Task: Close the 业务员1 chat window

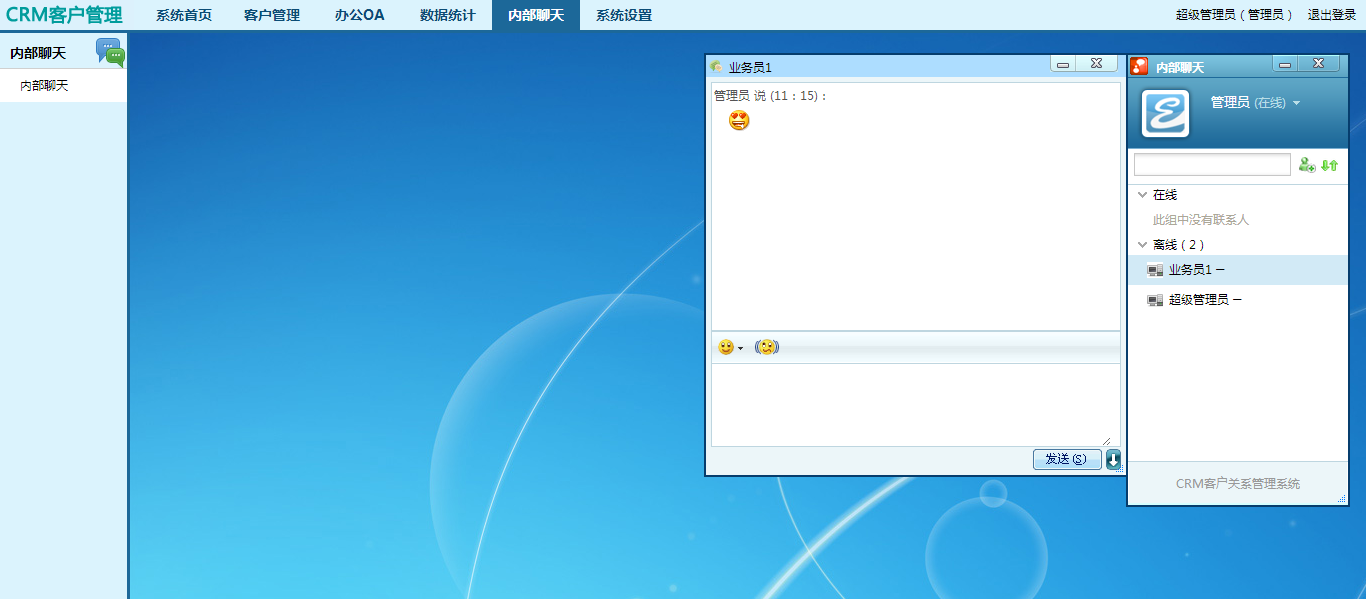Action: [x=1096, y=63]
